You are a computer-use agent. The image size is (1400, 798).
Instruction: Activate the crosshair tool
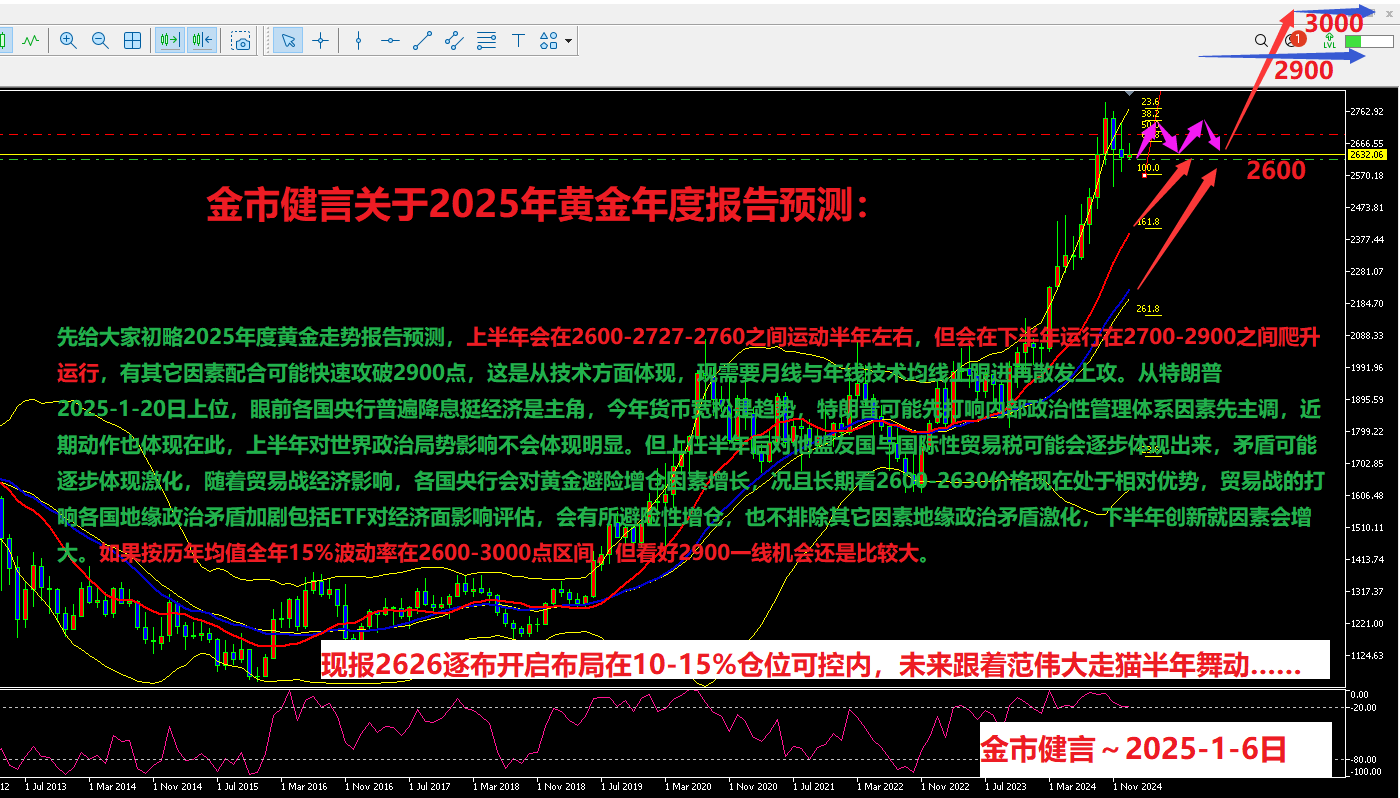(320, 41)
